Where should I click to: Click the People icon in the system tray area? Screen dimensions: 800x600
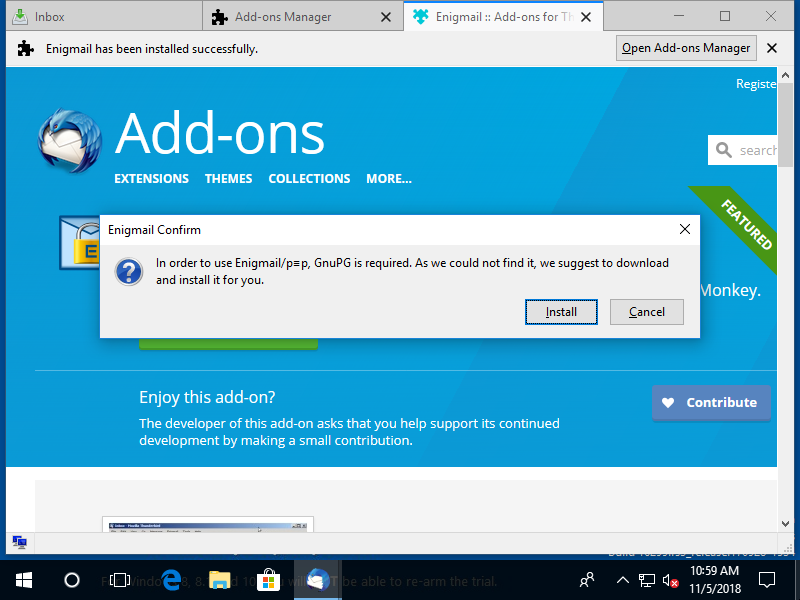coord(587,579)
